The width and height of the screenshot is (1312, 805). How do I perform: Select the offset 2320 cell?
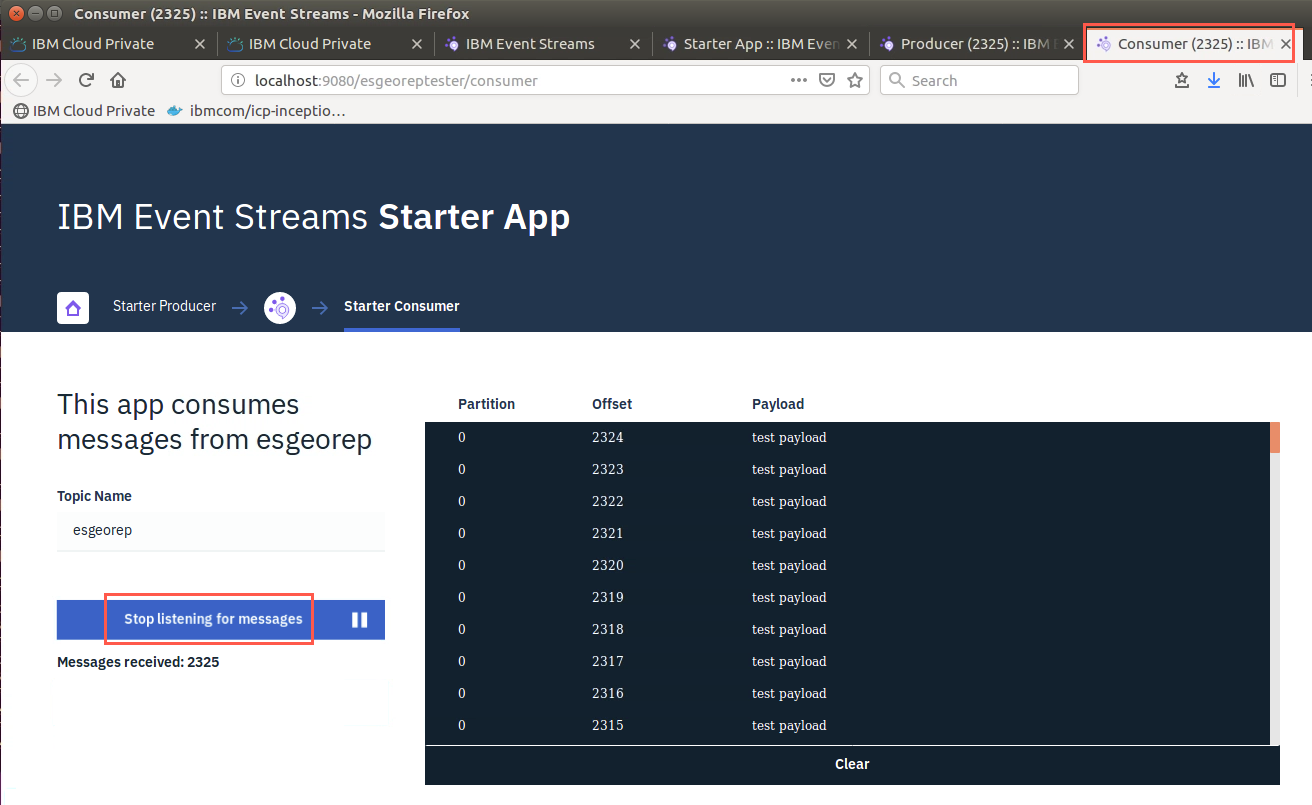(608, 566)
